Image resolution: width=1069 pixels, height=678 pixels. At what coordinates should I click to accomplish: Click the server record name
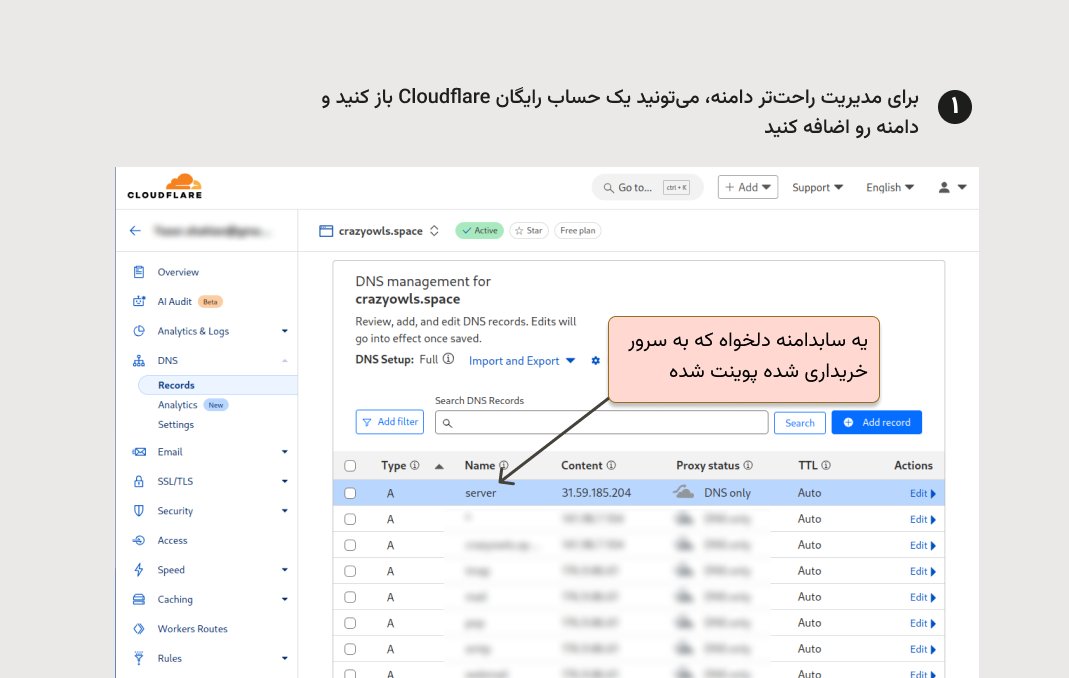(x=481, y=493)
